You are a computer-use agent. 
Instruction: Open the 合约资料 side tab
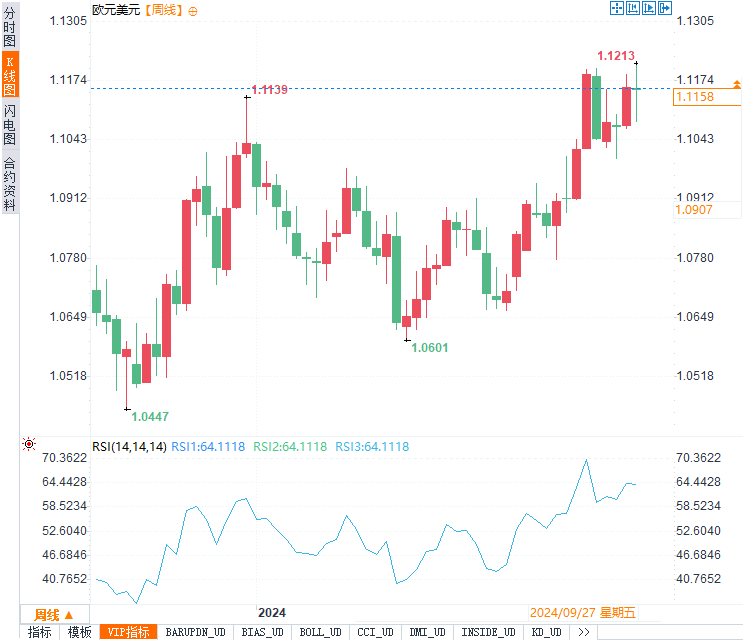(x=9, y=183)
